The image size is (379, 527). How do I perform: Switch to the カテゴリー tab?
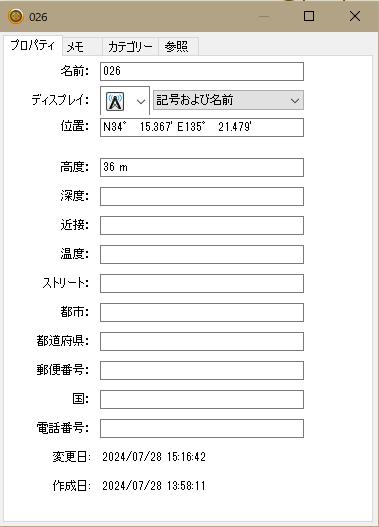[130, 46]
